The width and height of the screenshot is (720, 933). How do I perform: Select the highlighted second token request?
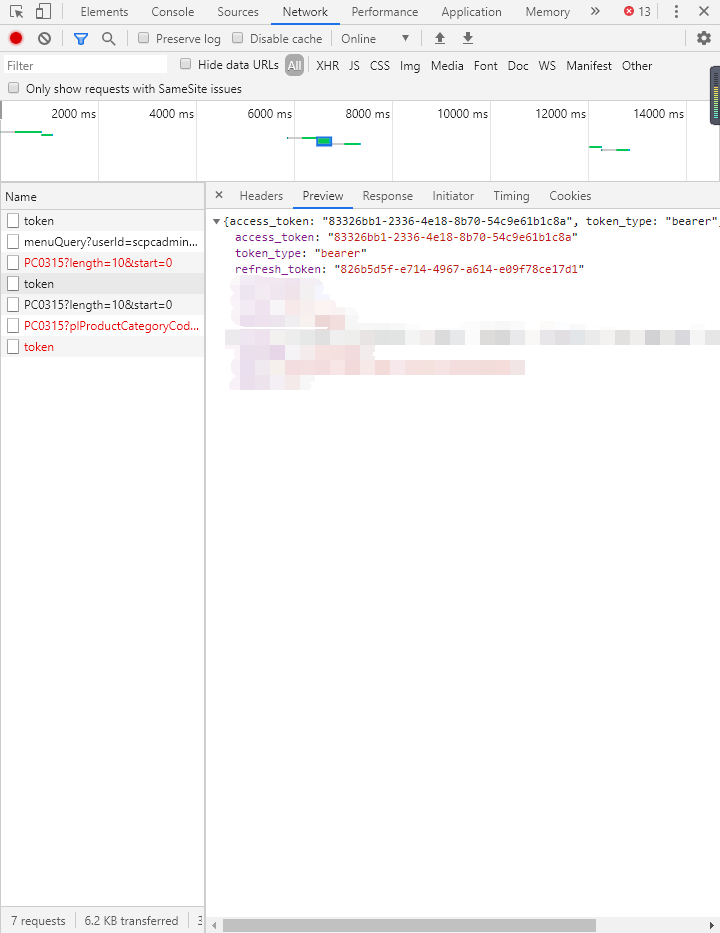point(102,283)
